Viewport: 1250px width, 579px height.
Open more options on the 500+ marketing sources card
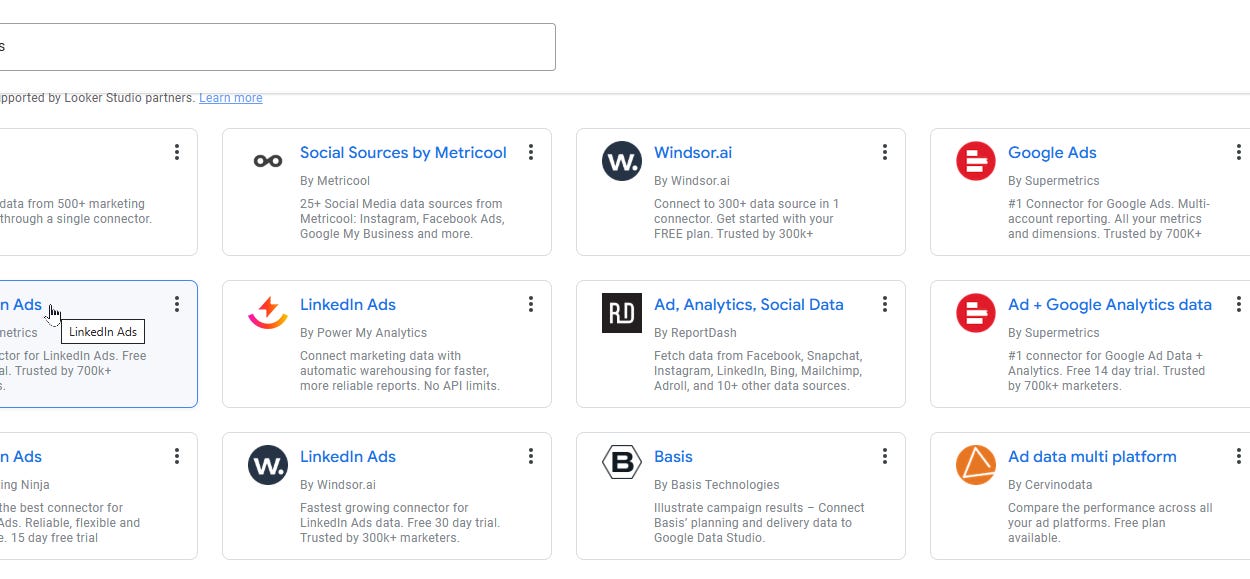177,152
